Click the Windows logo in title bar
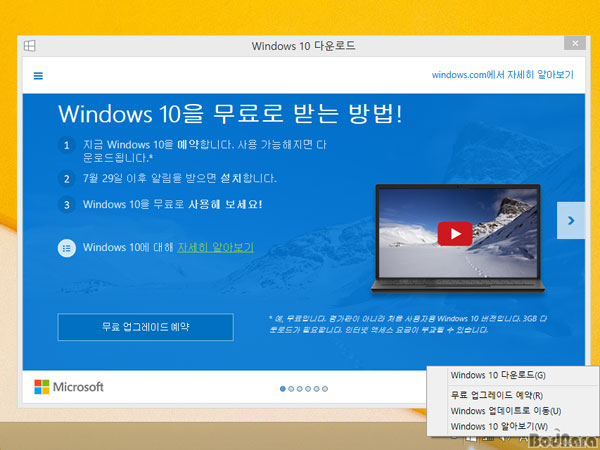 coord(29,46)
